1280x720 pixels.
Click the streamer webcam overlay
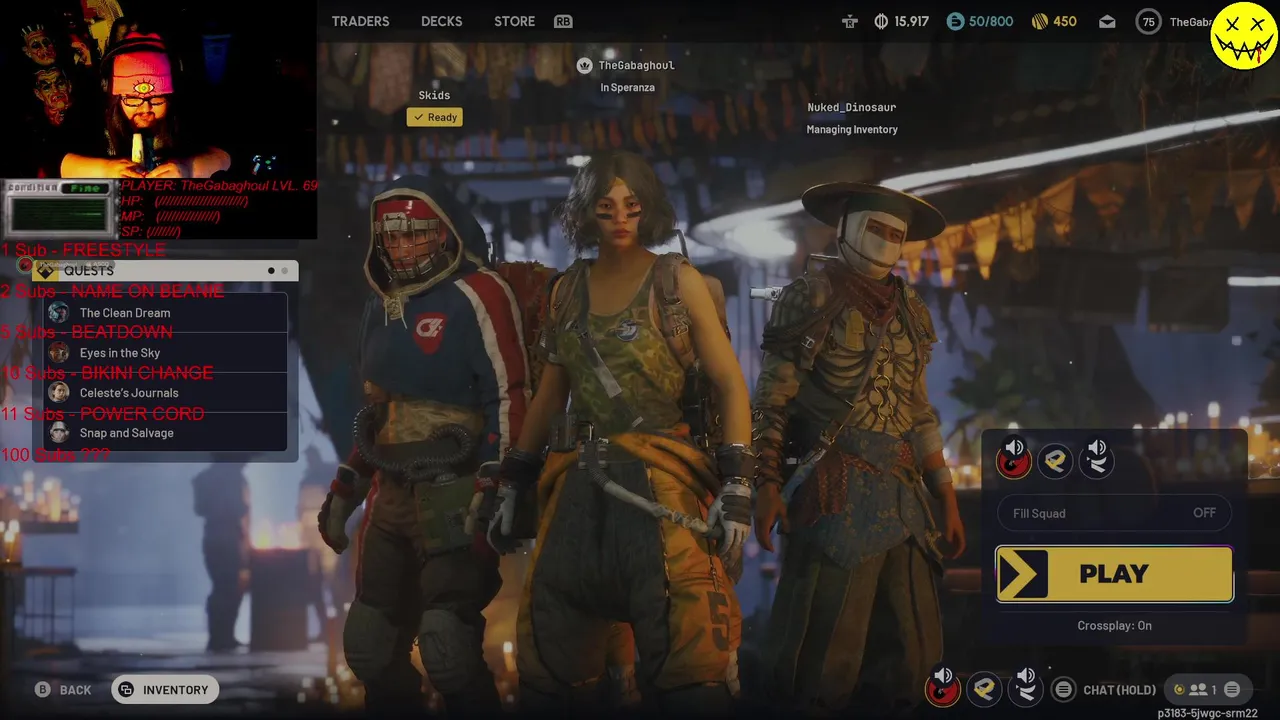coord(158,90)
